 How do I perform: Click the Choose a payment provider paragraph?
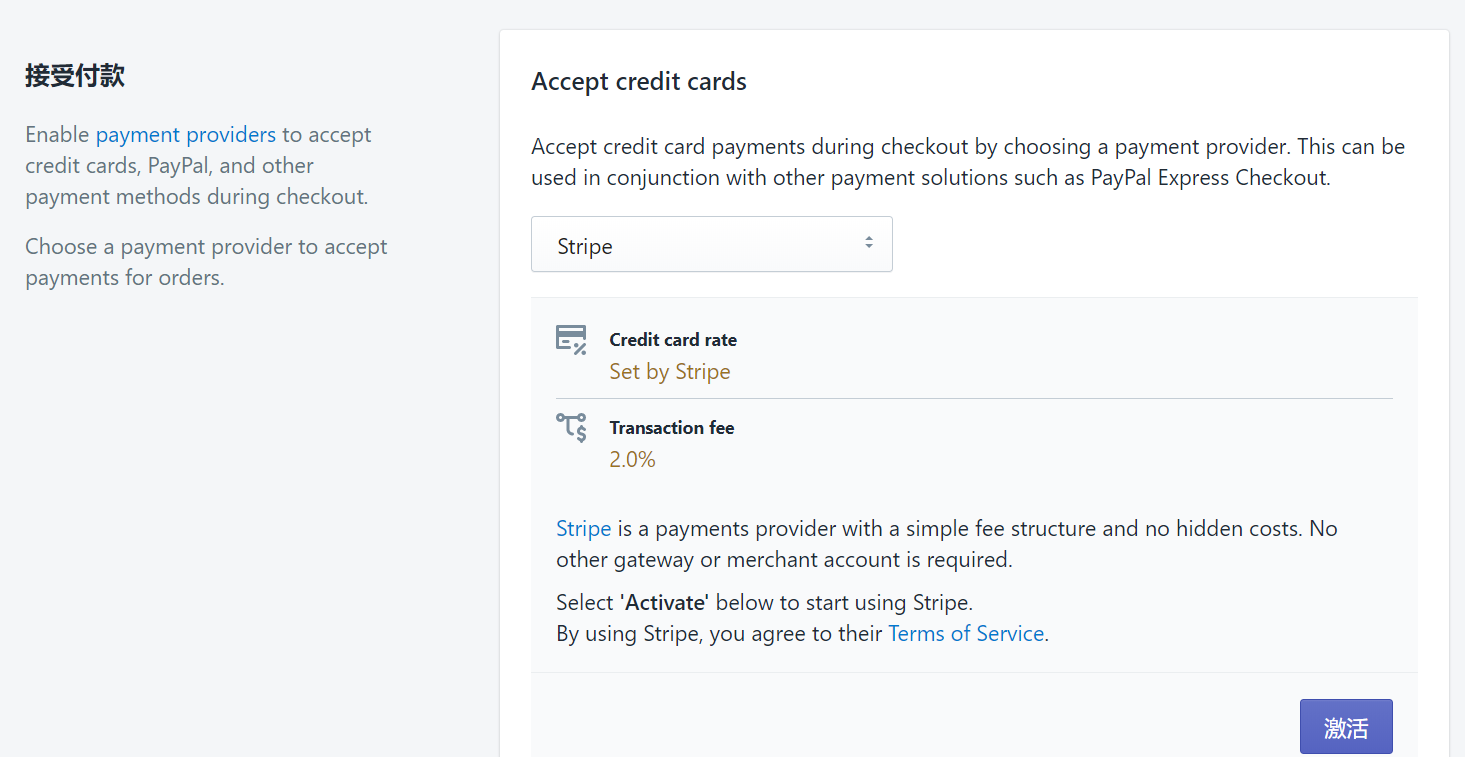point(206,262)
